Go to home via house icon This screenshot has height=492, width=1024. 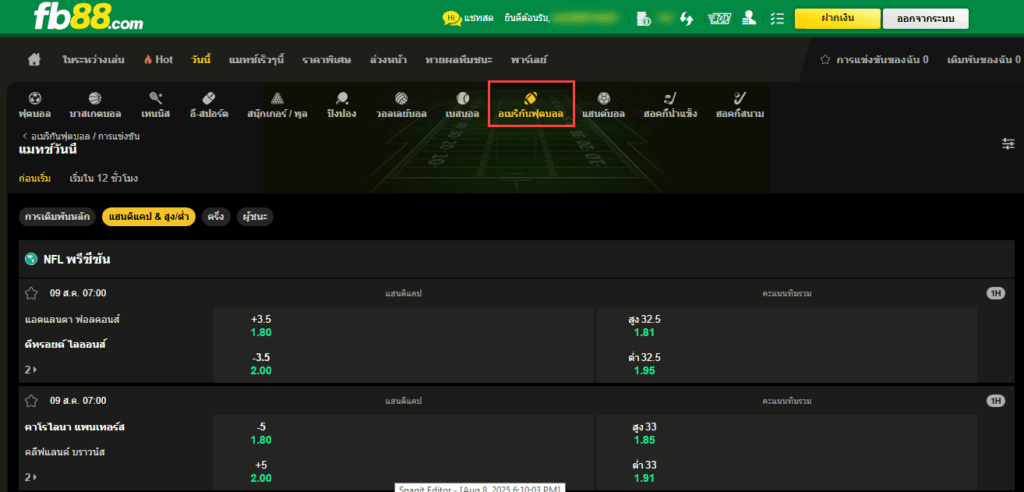34,59
